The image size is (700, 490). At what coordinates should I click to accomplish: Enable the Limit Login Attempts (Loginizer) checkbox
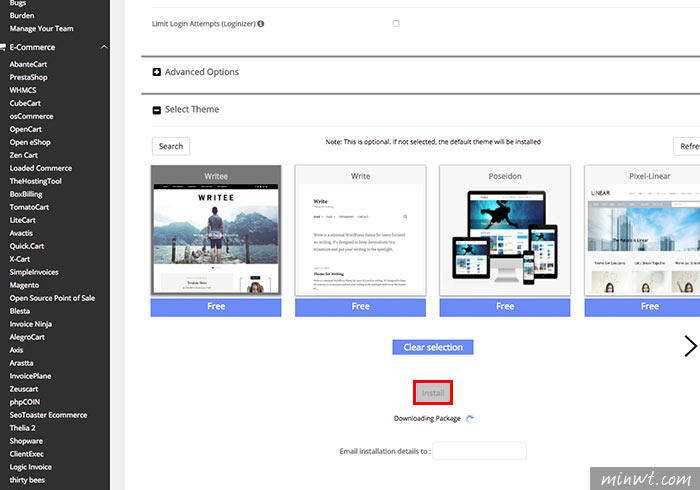tap(396, 23)
